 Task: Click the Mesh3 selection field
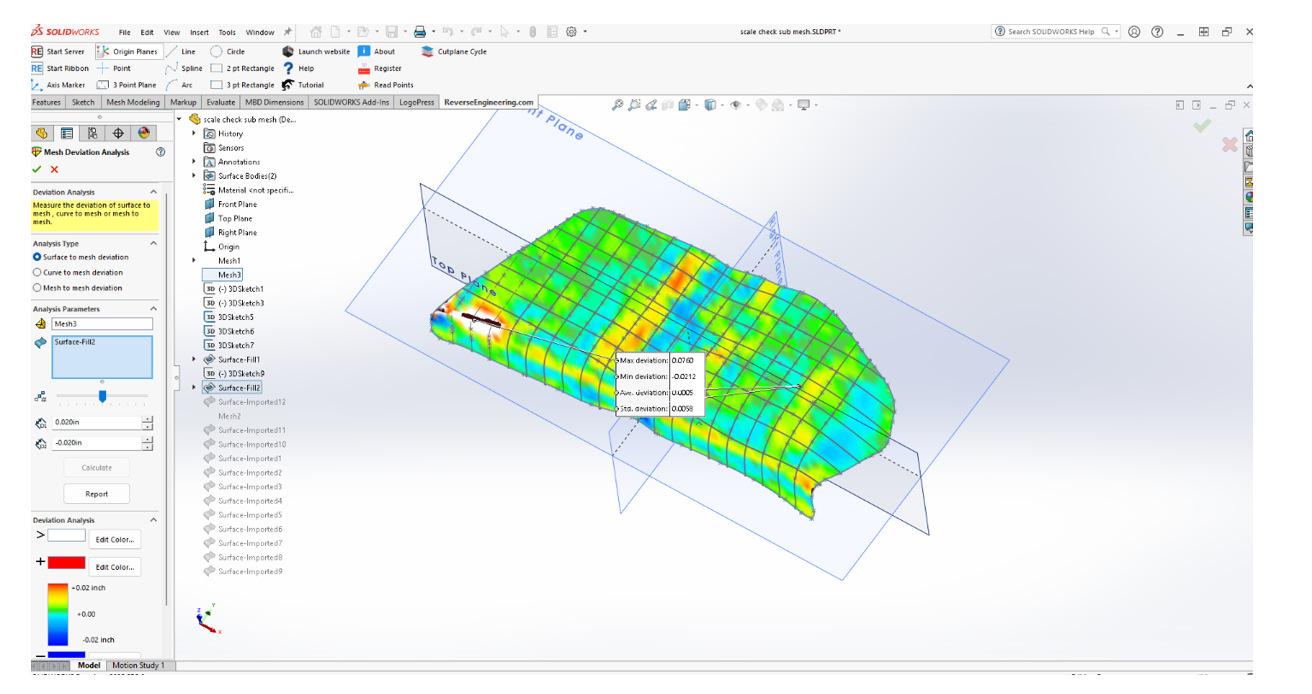pyautogui.click(x=102, y=324)
